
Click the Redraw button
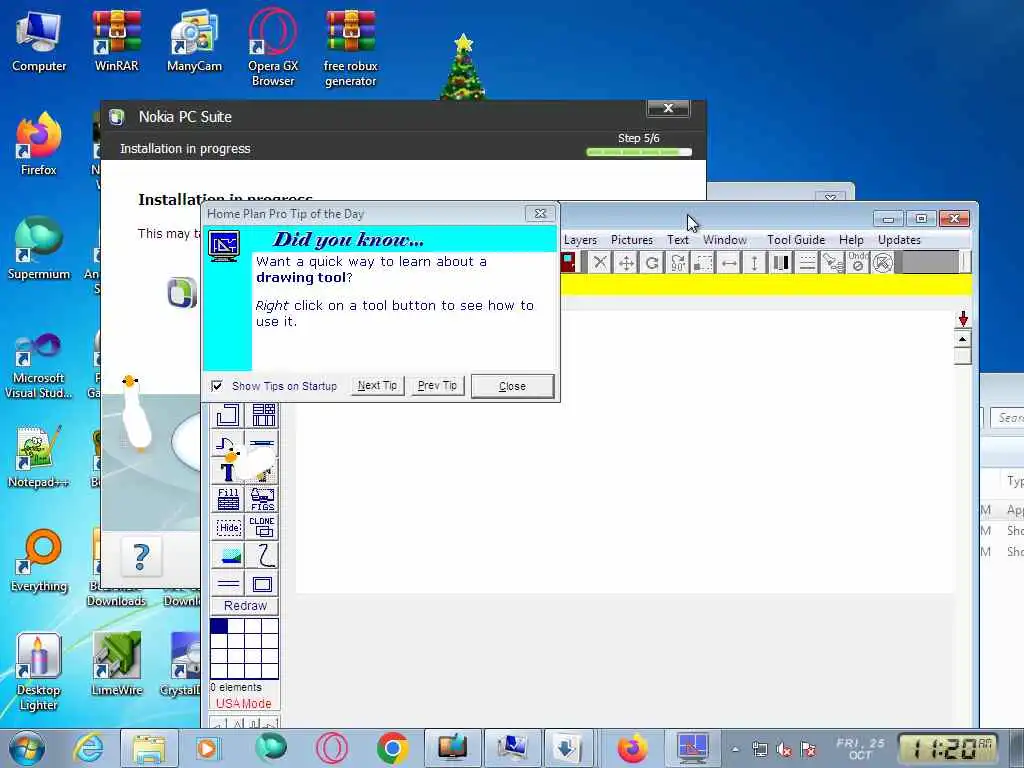coord(245,605)
